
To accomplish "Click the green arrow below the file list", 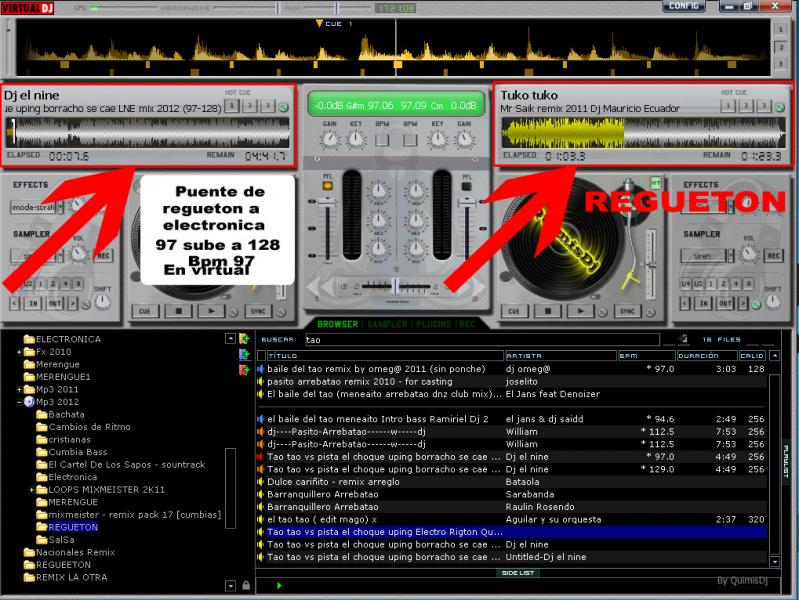I will (x=279, y=585).
